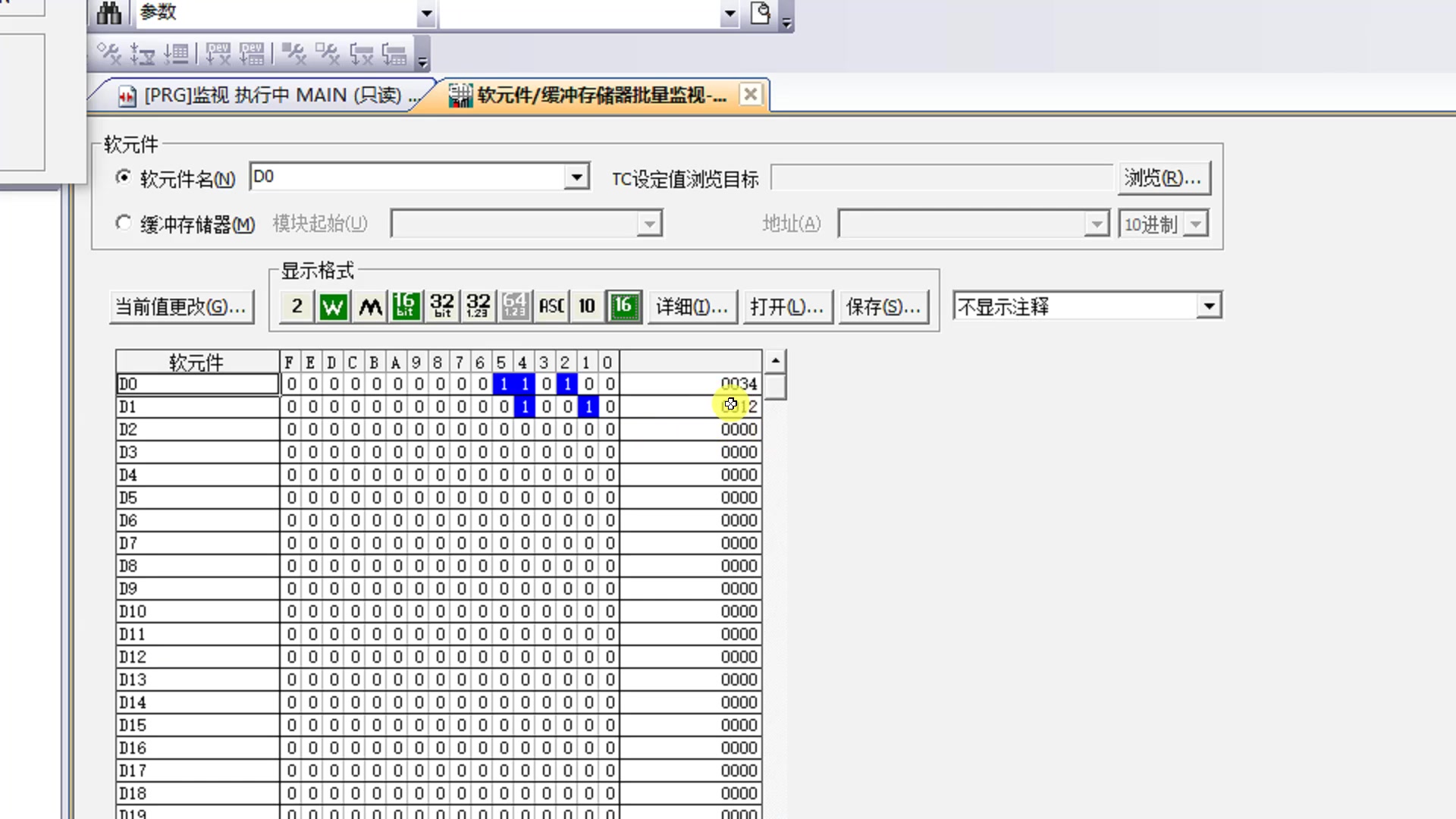Expand the device name D0 dropdown
Screen dimensions: 1456x819
tap(577, 177)
